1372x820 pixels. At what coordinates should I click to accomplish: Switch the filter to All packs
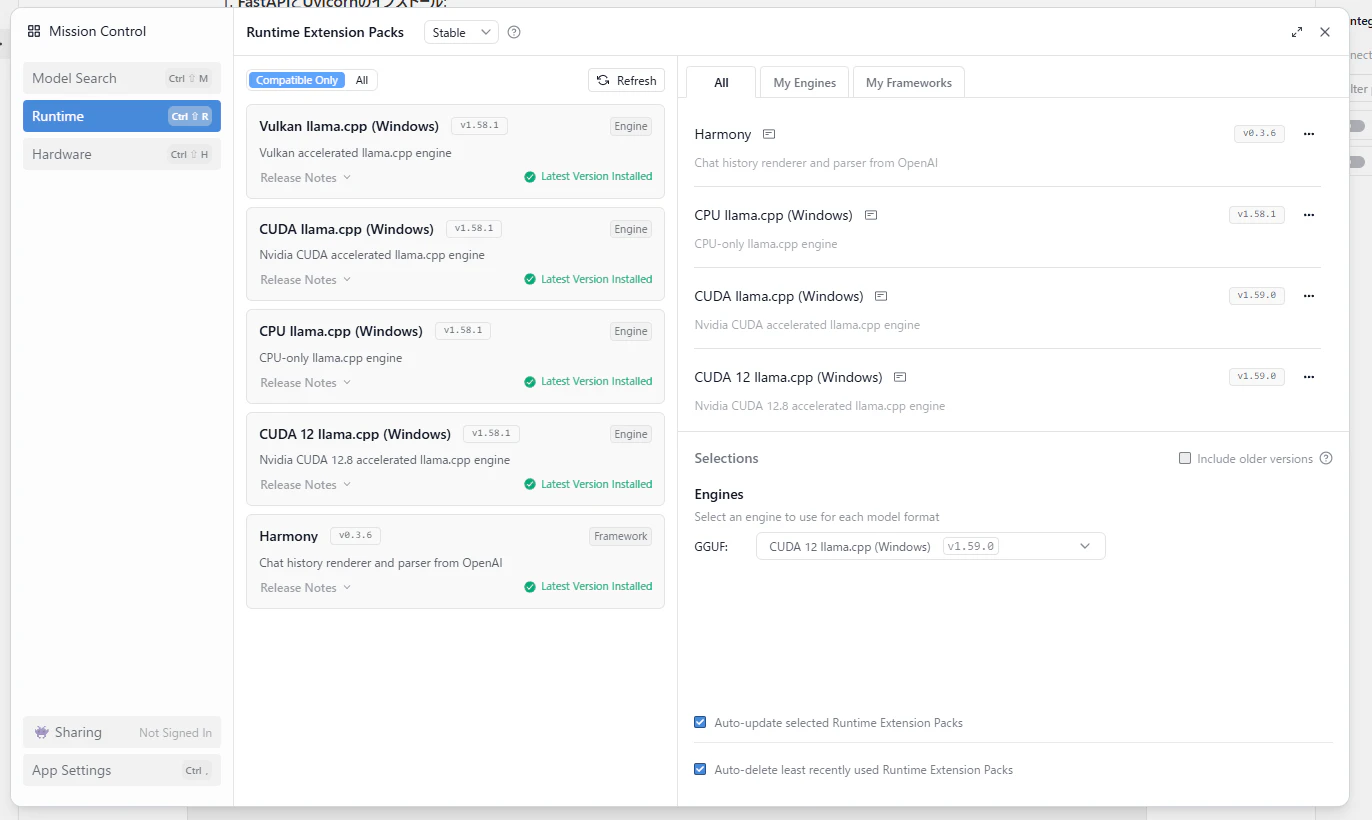362,80
